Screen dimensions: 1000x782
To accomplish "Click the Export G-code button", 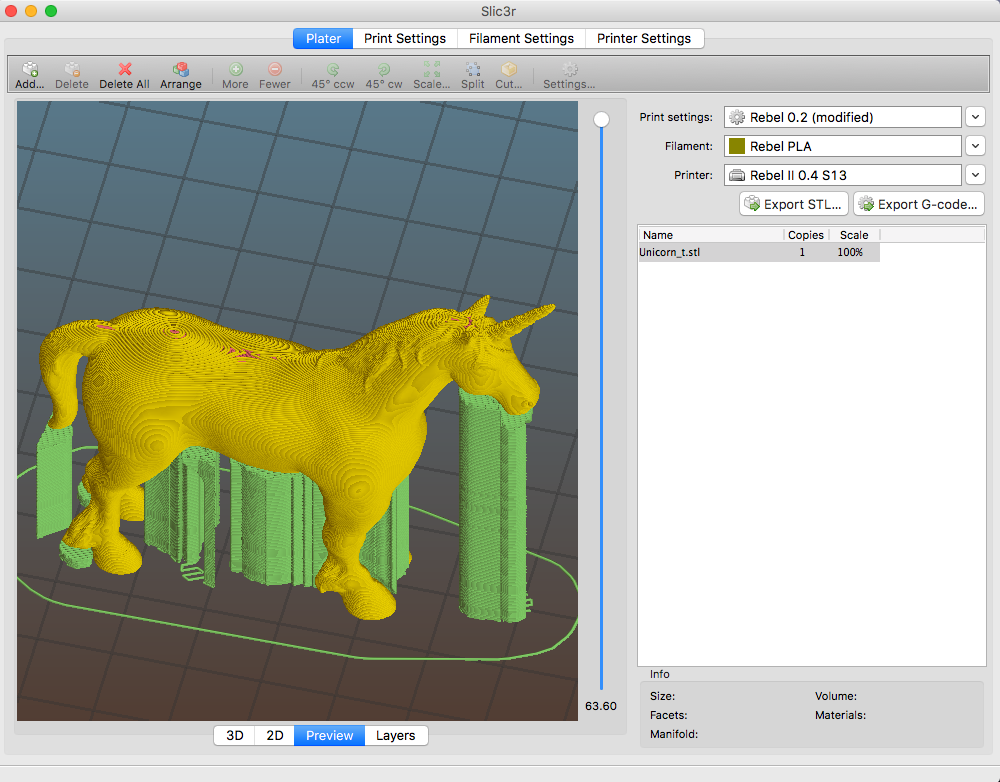I will tap(919, 204).
